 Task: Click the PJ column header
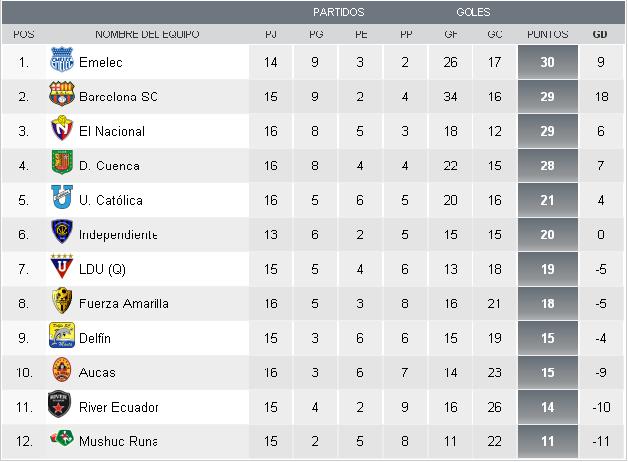272,34
